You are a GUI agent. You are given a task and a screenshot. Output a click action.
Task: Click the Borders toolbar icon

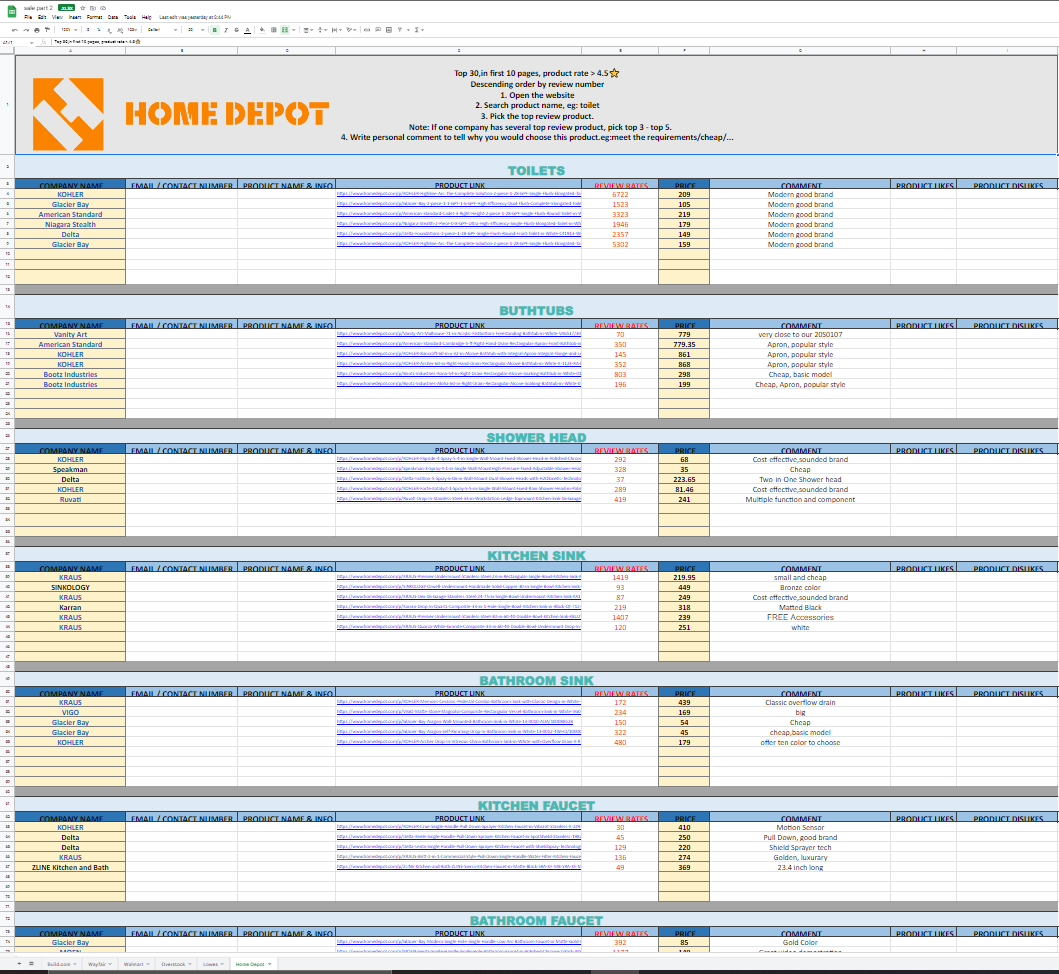click(x=274, y=30)
